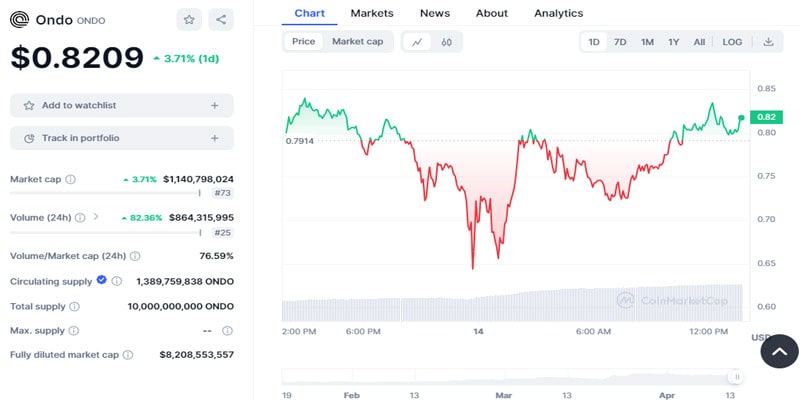
Task: Add Ondo to watchlist
Action: point(122,106)
